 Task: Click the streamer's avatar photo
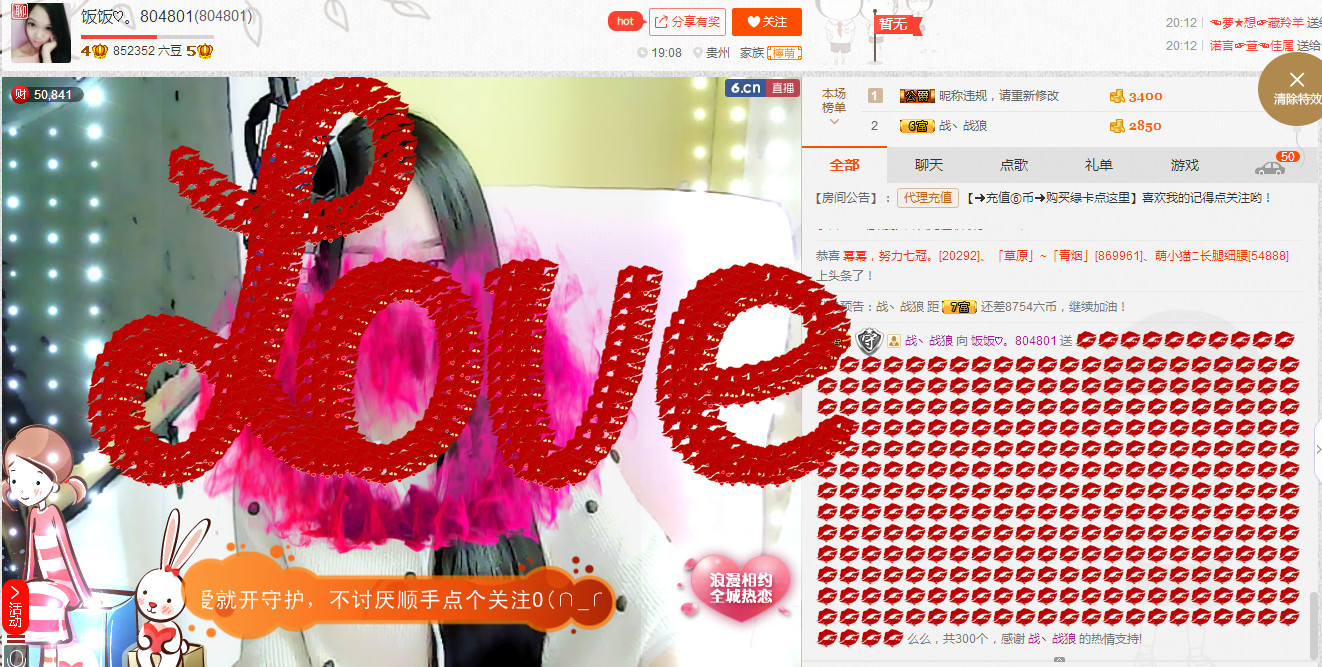tap(41, 32)
